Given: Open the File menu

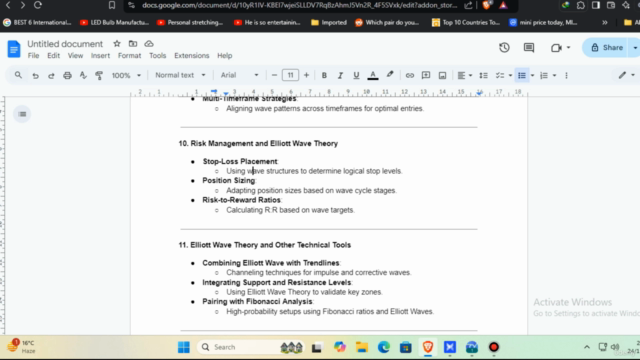Looking at the screenshot, I should click(x=33, y=56).
